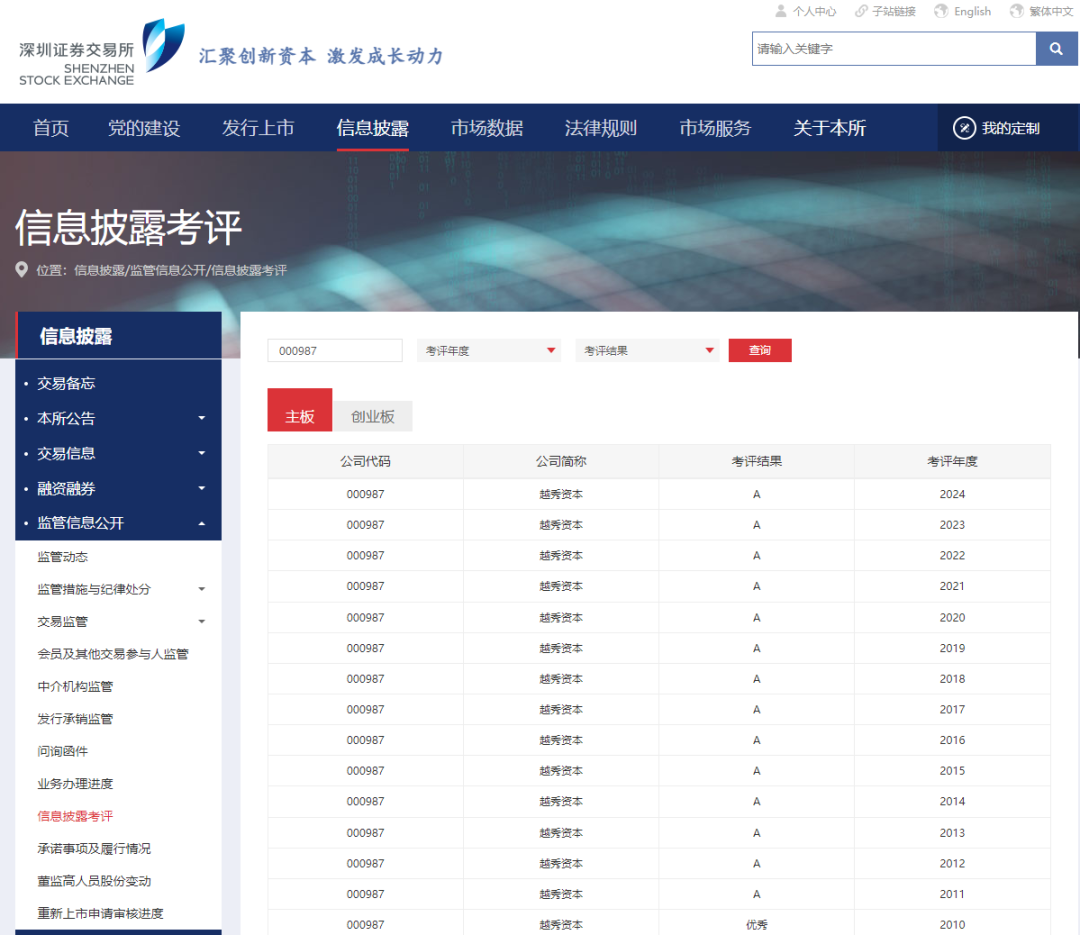
Task: Focus the keyword search box
Action: (893, 49)
